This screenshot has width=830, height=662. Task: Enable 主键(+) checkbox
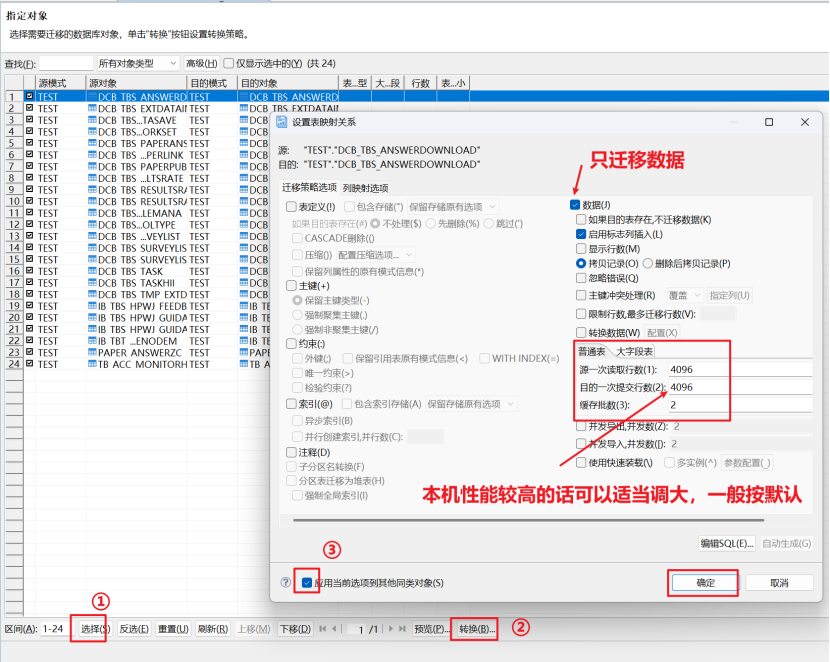point(291,286)
